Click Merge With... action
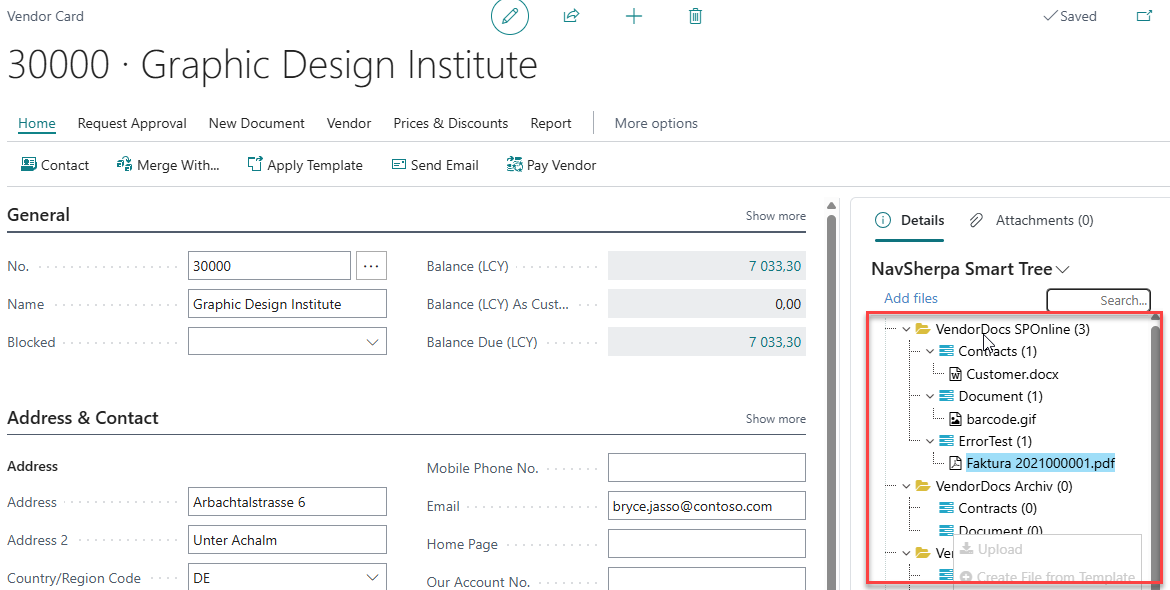Screen dimensions: 1170x590 point(168,165)
